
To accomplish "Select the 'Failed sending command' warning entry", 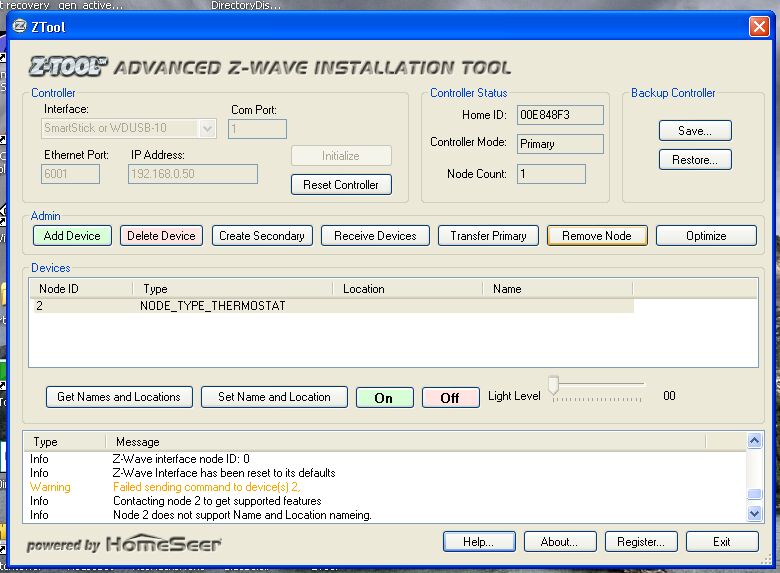I will pyautogui.click(x=386, y=487).
